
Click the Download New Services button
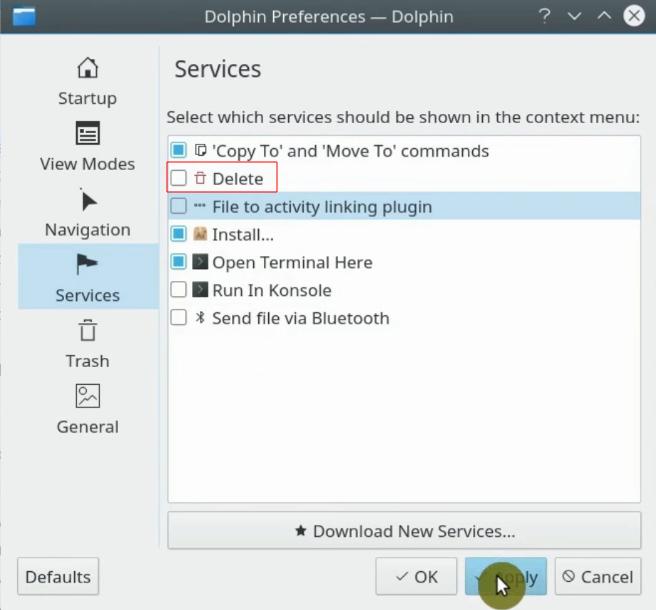404,531
